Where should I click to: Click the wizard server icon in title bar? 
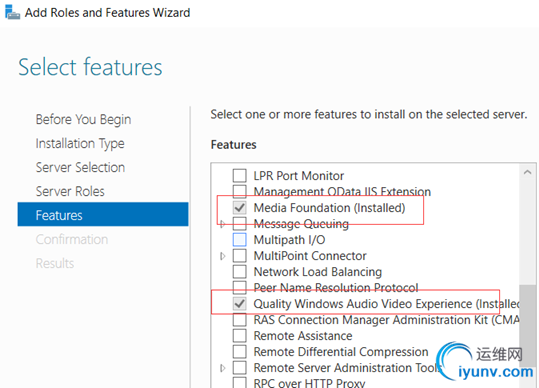12,12
